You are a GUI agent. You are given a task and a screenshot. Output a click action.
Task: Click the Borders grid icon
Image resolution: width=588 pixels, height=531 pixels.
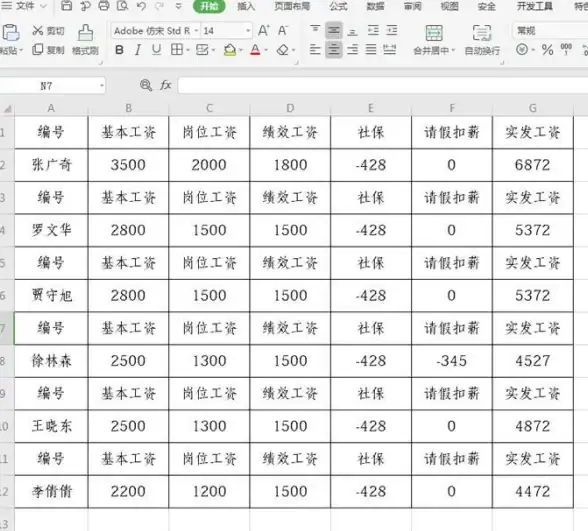coord(177,50)
